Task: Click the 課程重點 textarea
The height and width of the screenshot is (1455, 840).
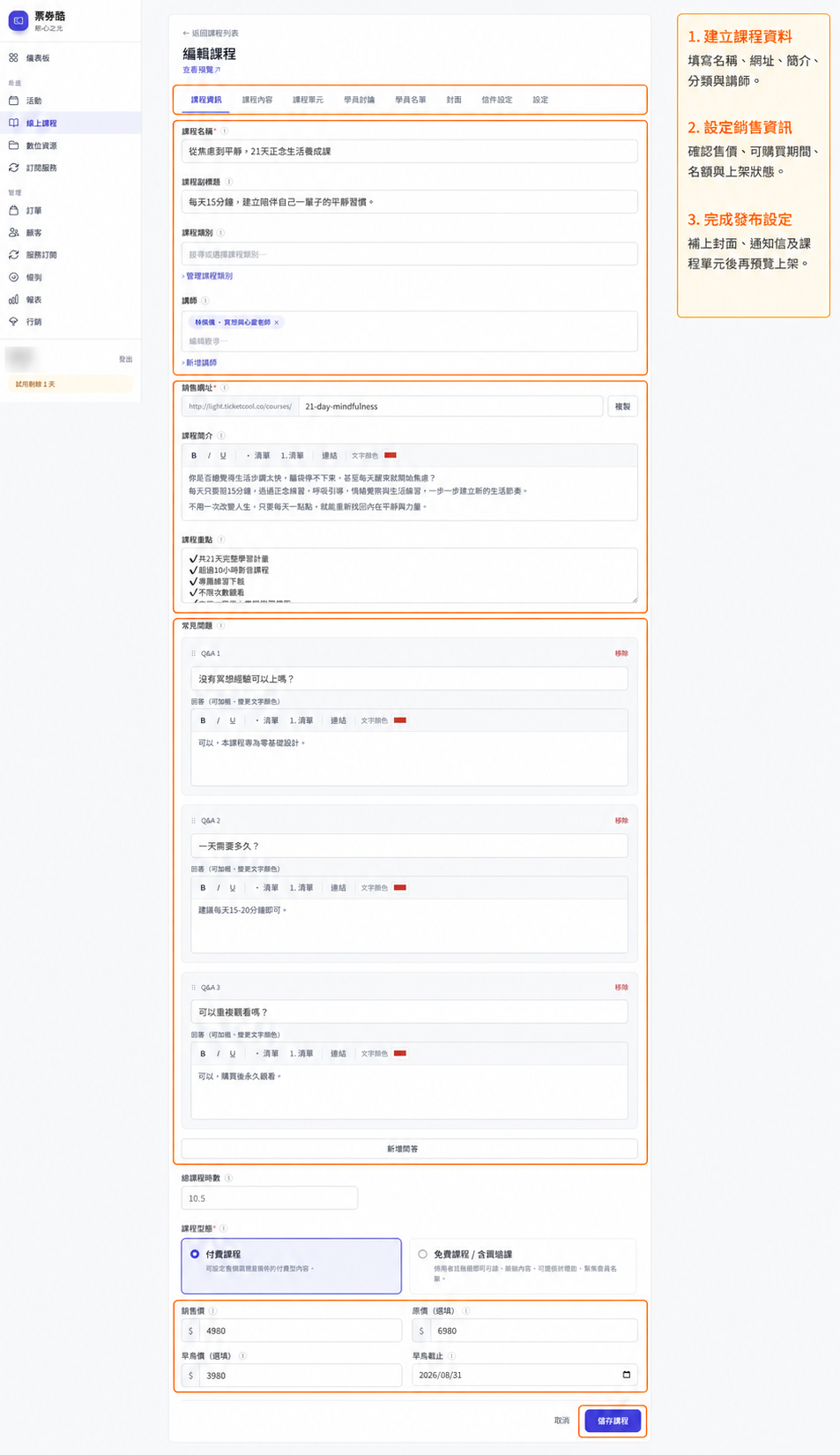Action: 409,576
